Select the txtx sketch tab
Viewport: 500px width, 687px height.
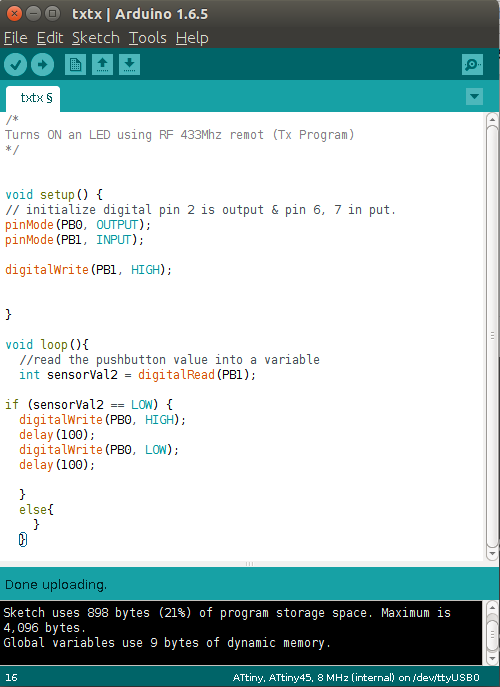(33, 98)
